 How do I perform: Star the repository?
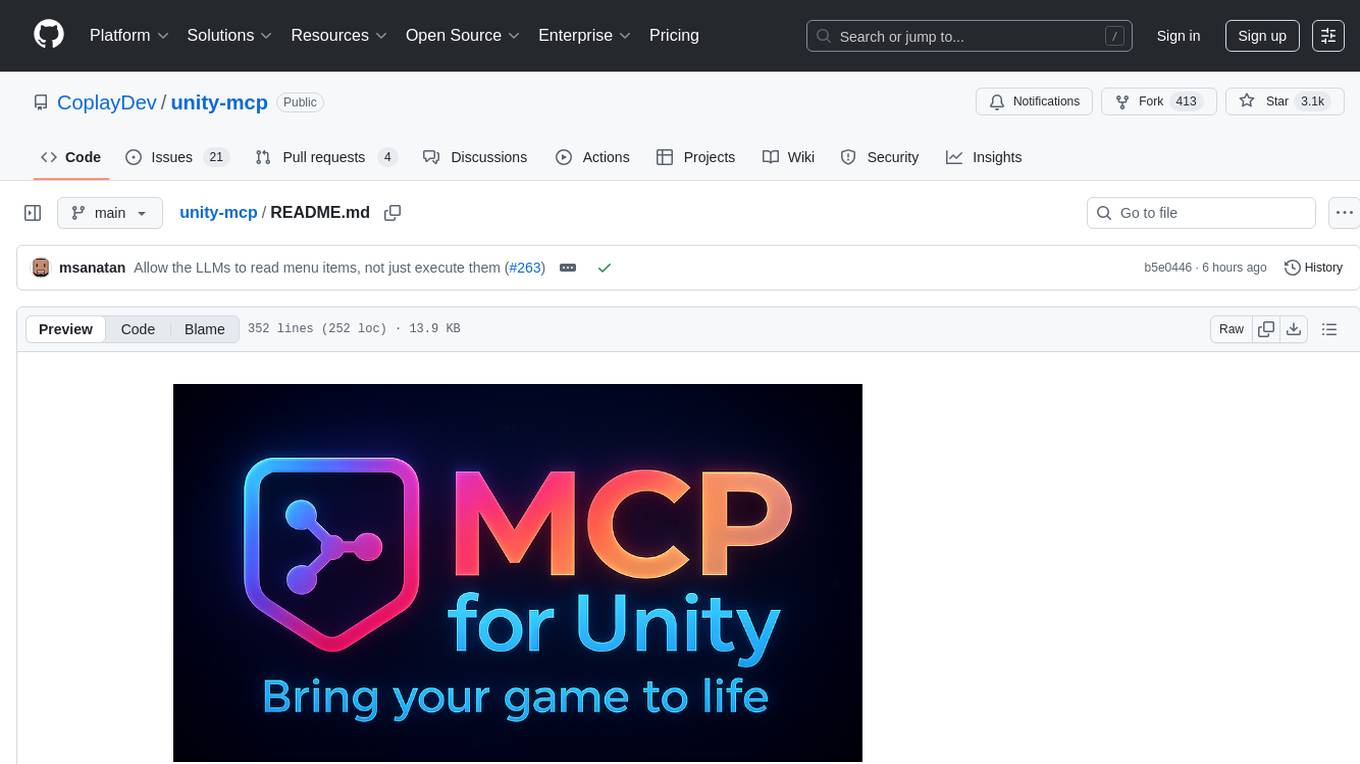coord(1284,101)
